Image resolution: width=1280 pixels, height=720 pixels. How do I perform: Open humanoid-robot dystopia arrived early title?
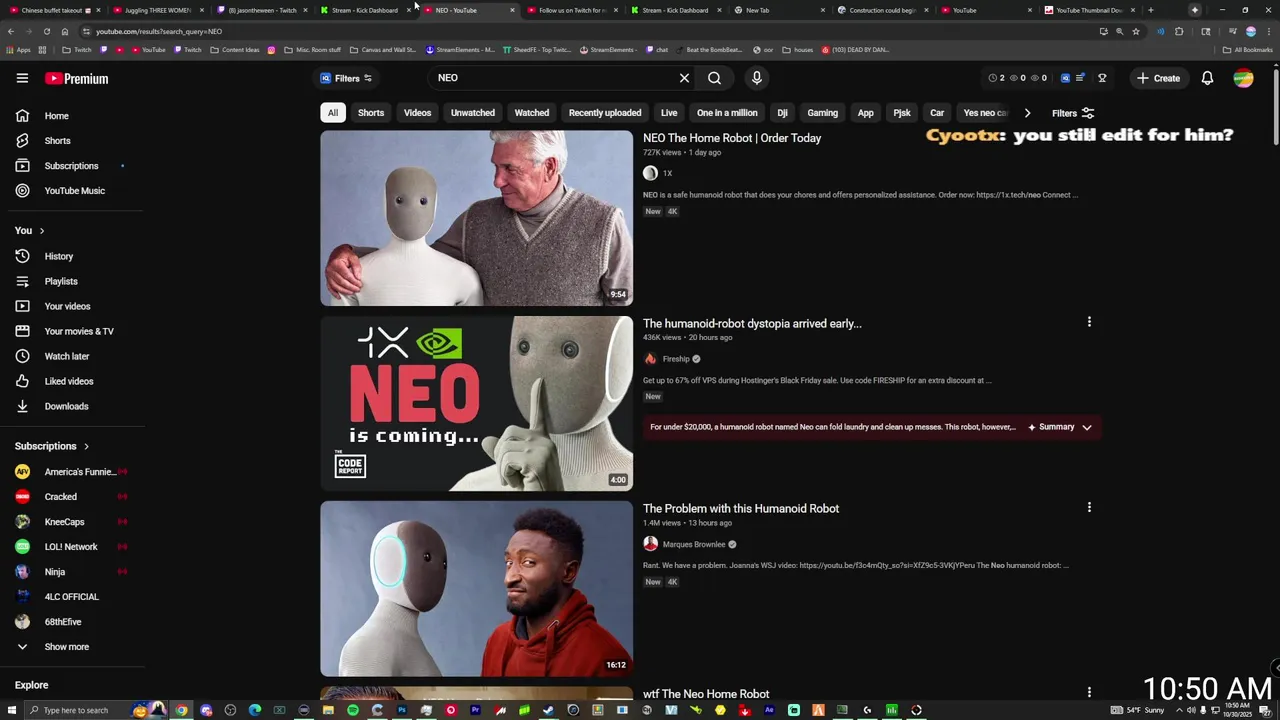752,324
